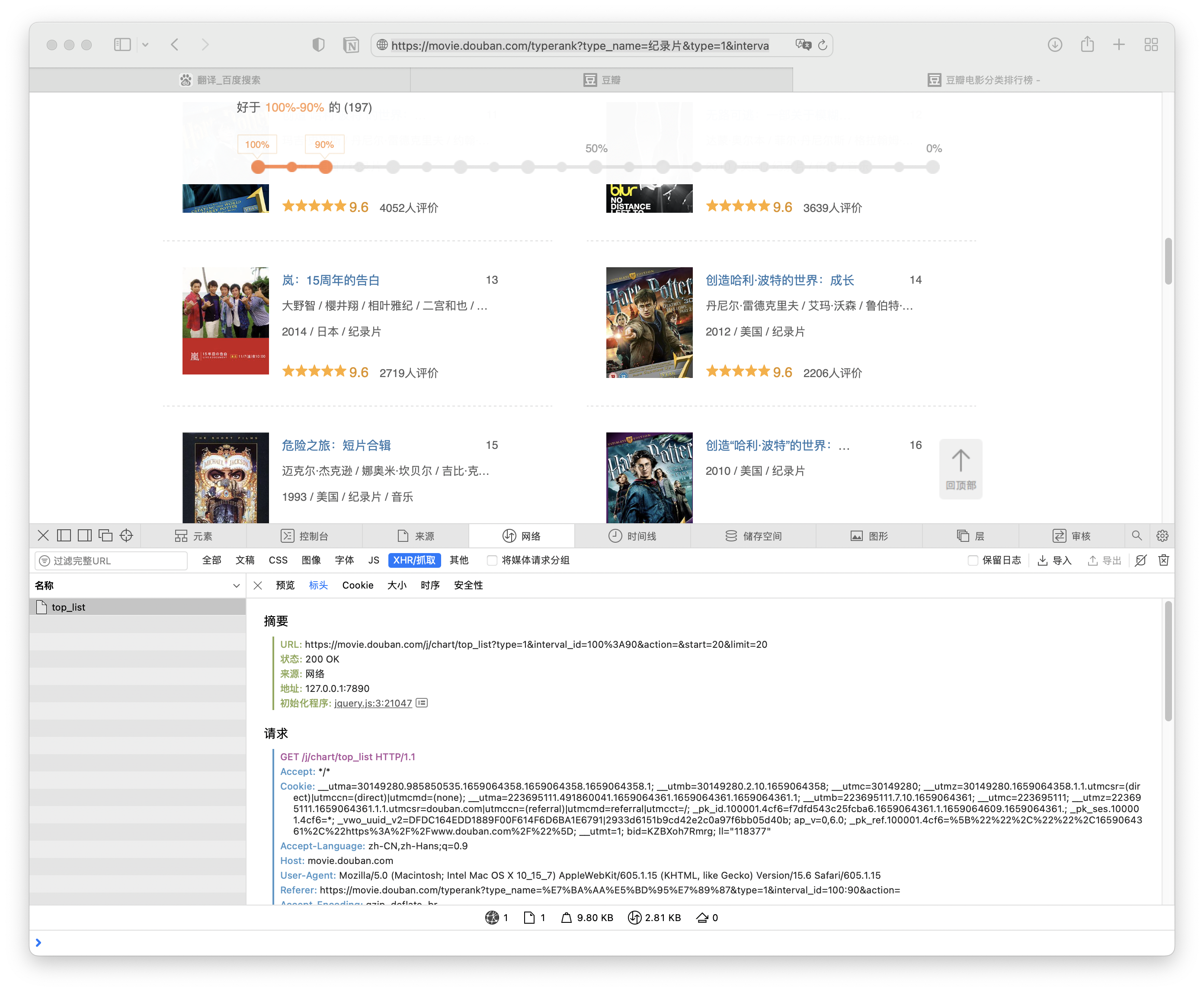This screenshot has height=992, width=1204.
Task: Open movie 岚：15周年的告白
Action: [330, 280]
